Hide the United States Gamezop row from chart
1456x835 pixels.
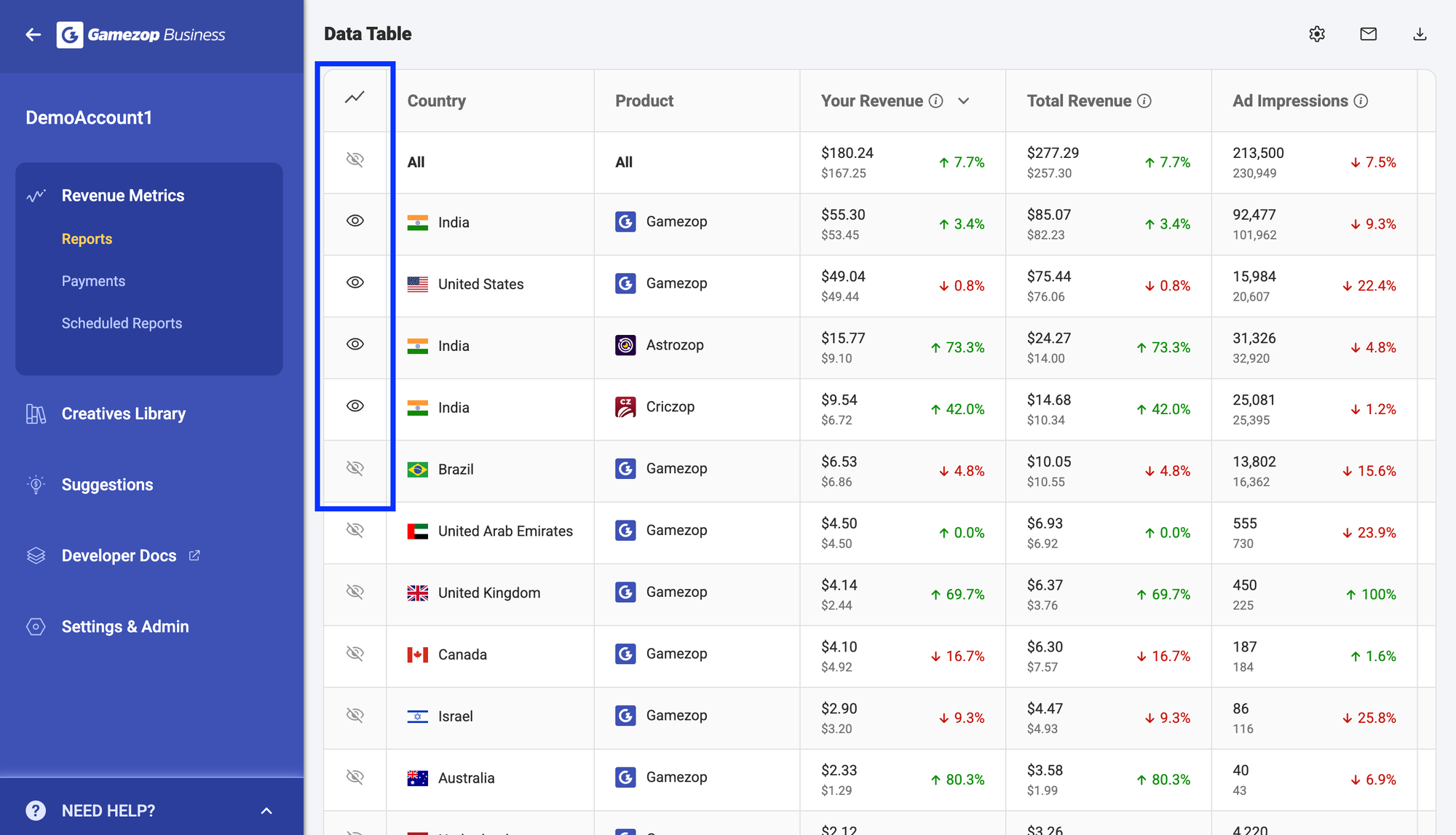click(x=355, y=282)
